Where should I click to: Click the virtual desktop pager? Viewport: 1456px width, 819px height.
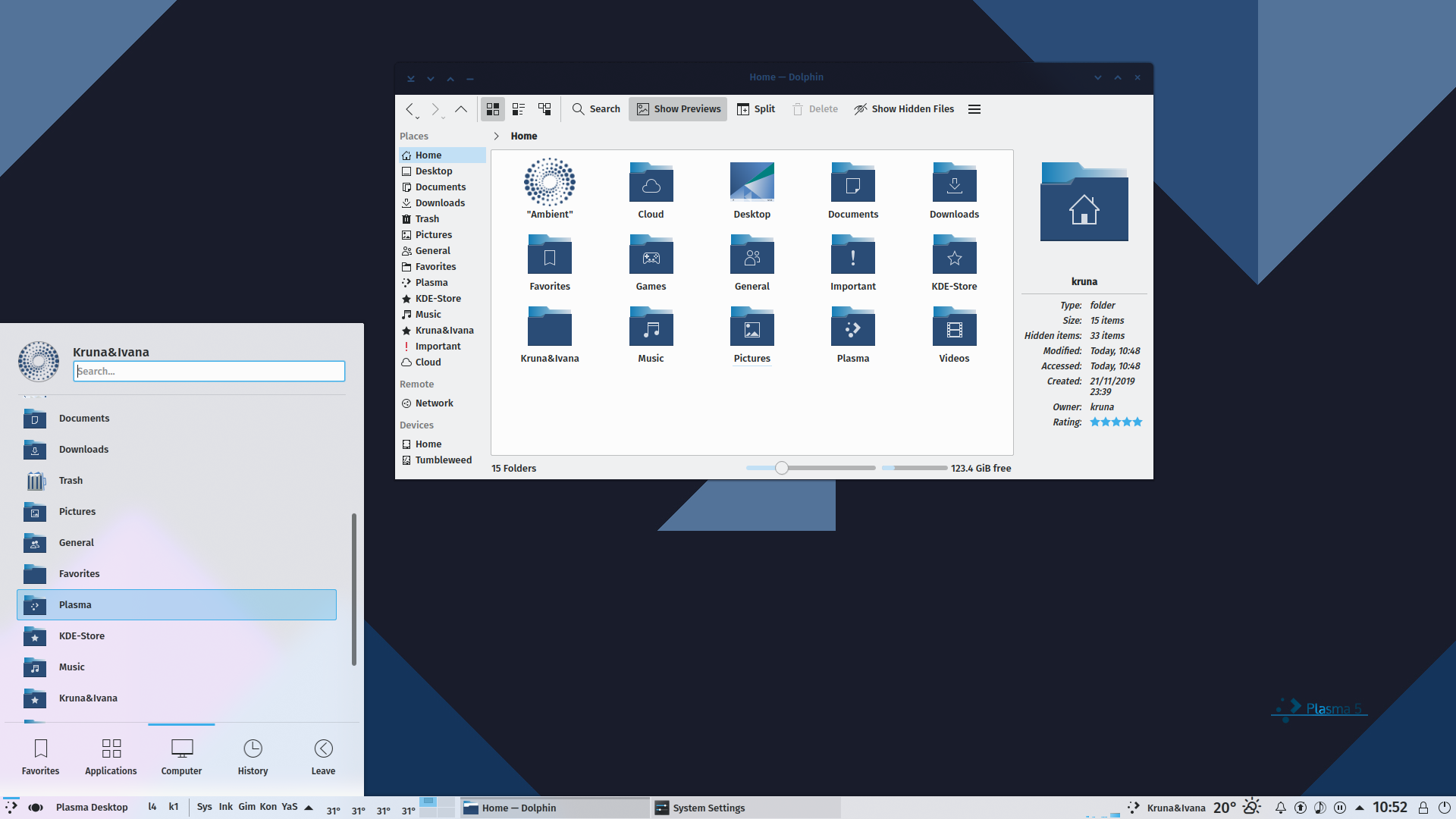coord(437,807)
